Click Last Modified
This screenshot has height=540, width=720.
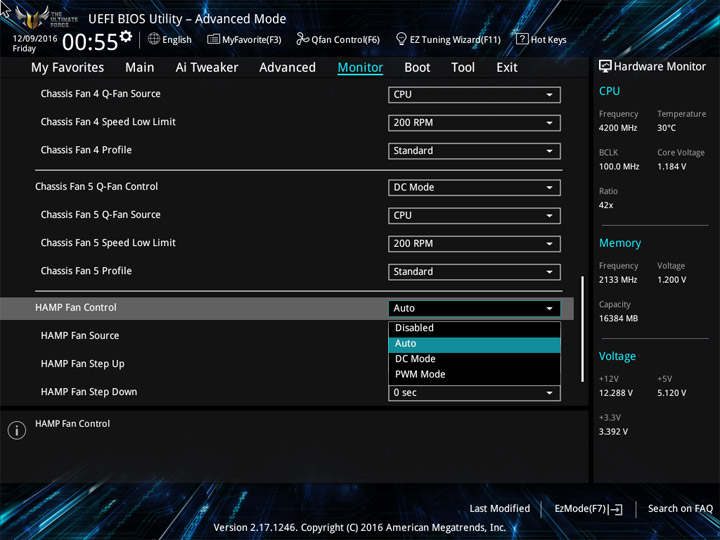500,509
